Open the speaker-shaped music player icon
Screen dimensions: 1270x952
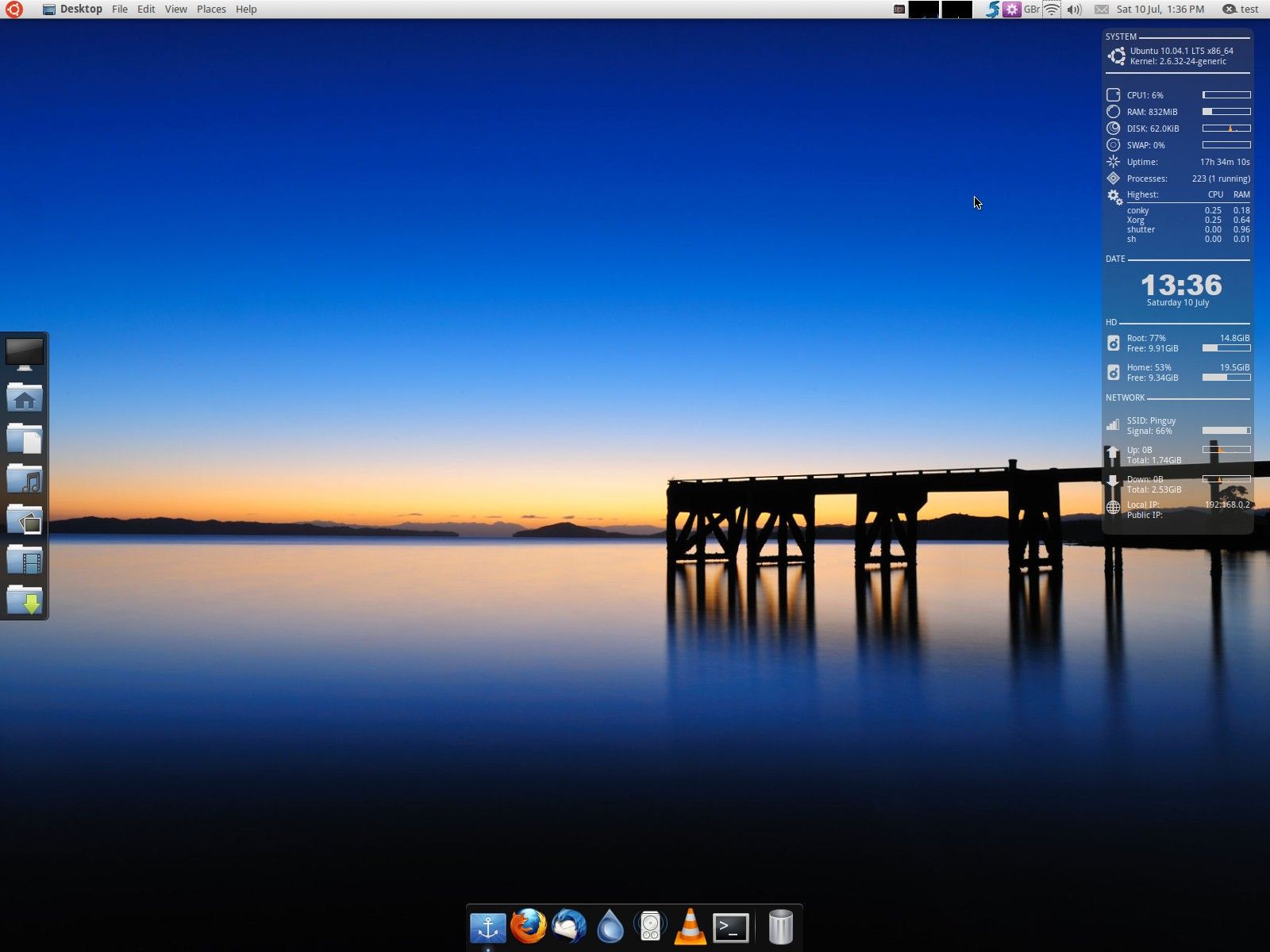click(x=650, y=927)
